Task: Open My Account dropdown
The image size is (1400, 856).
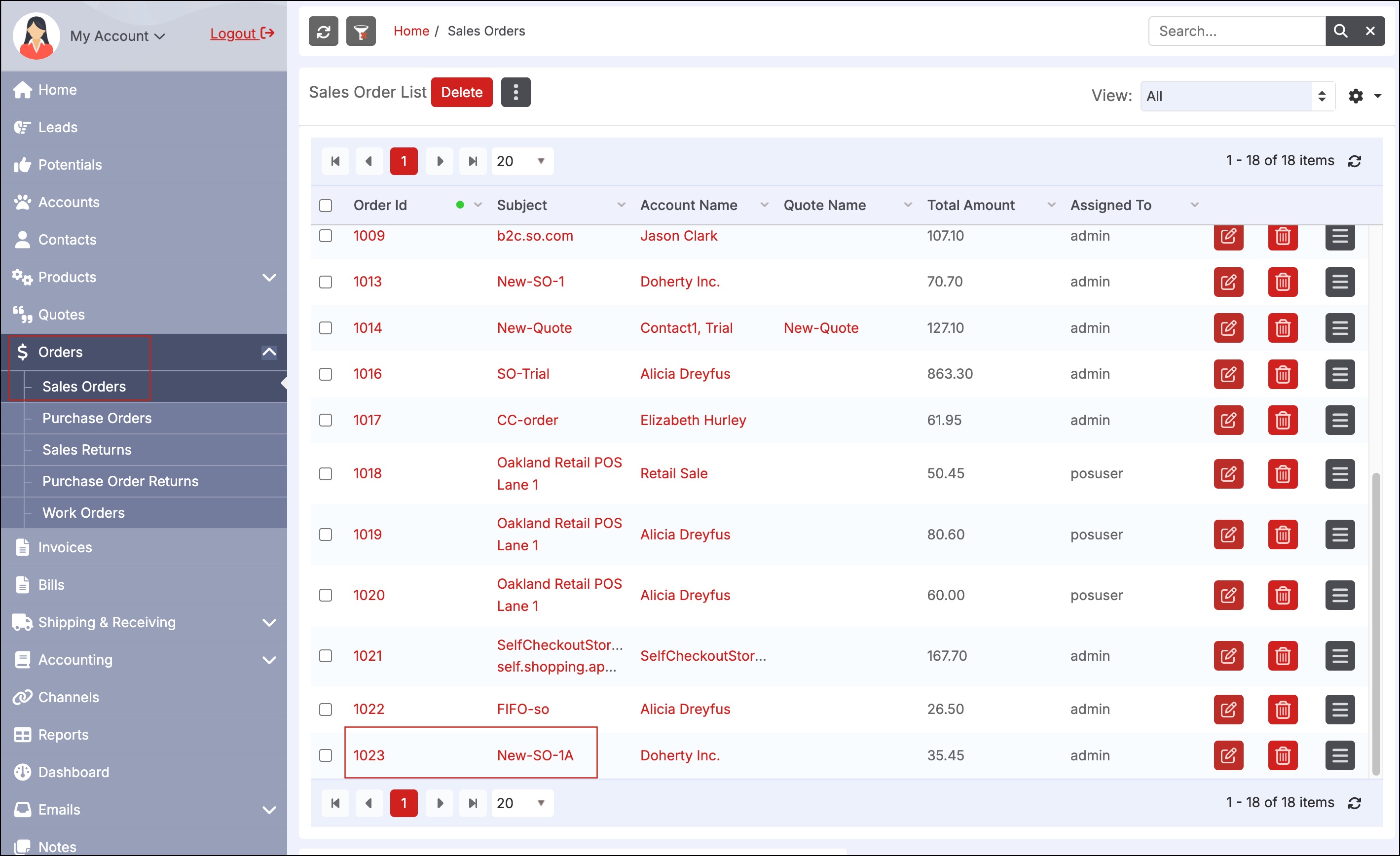Action: [117, 36]
